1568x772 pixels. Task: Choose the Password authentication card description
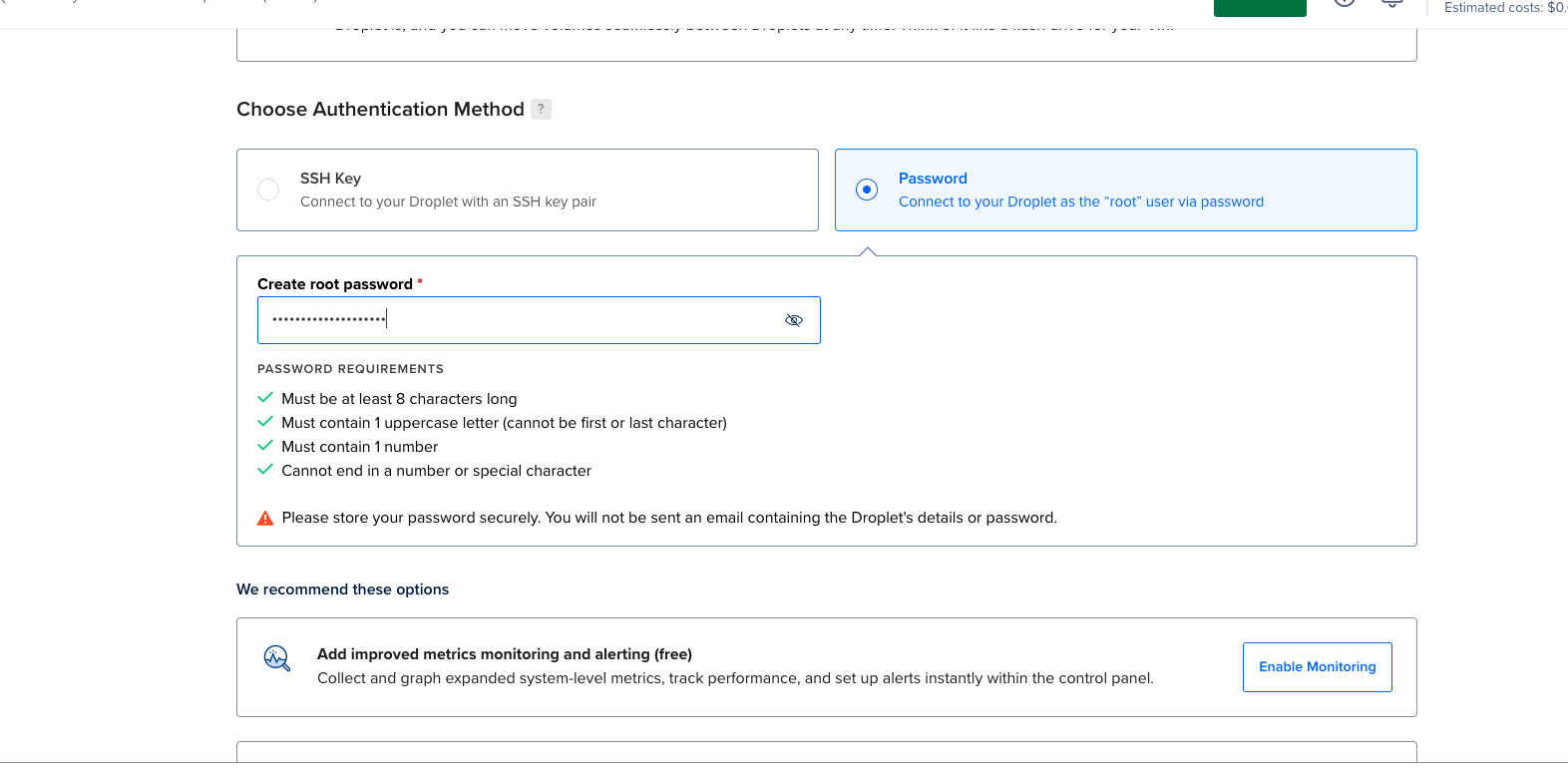[x=1080, y=201]
